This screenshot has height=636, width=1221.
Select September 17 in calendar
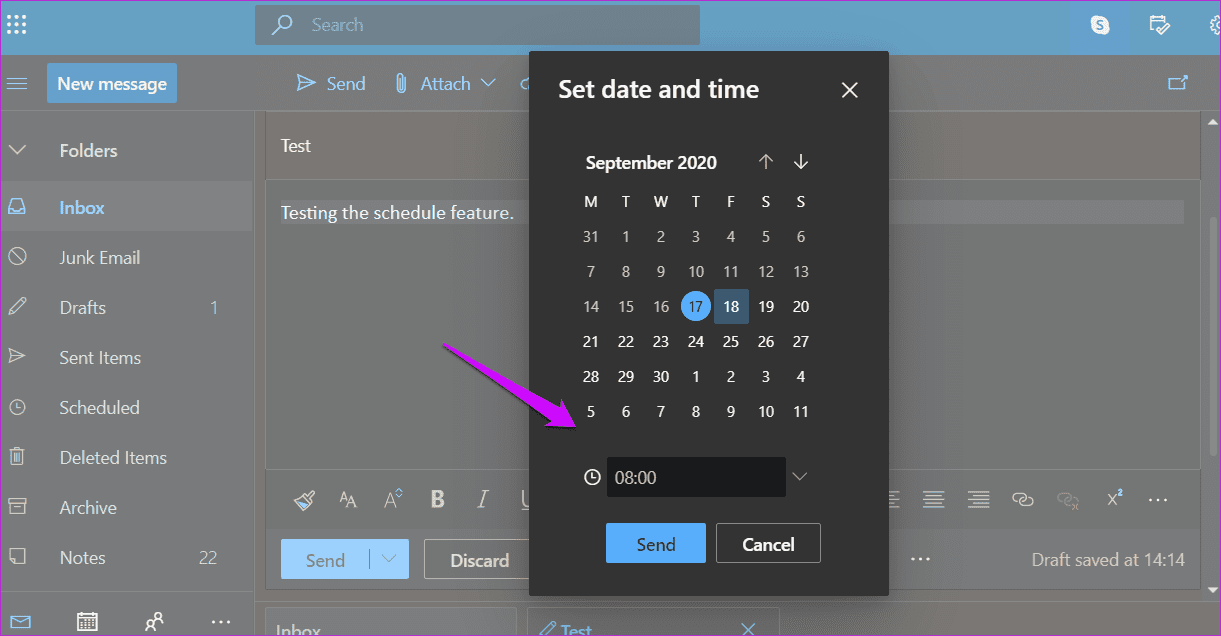point(696,306)
